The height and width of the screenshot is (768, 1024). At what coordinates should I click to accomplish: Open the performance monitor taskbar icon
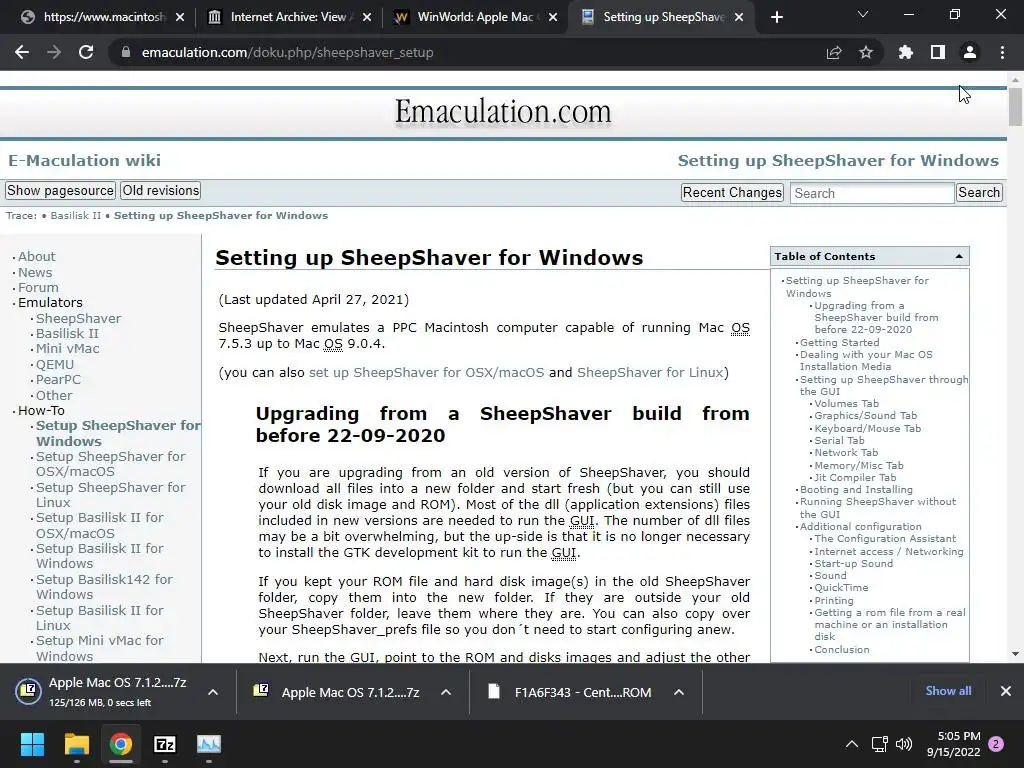tap(209, 744)
